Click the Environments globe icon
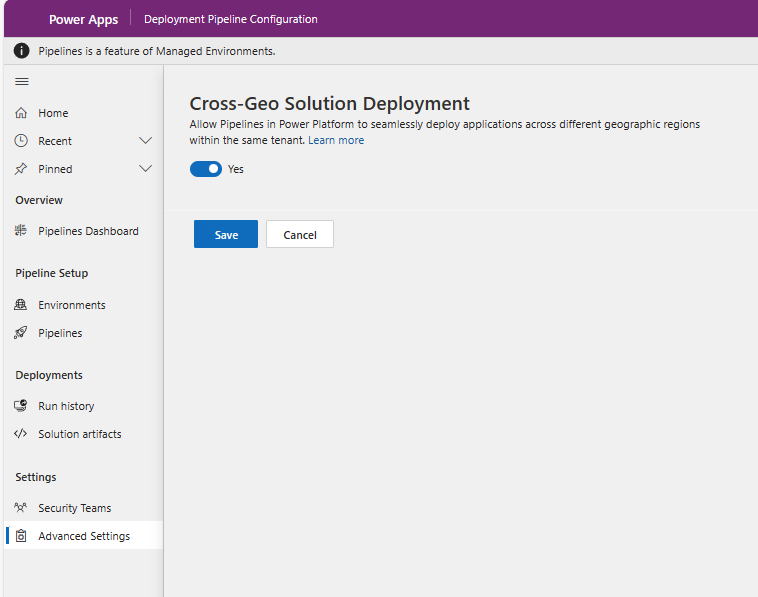 click(x=21, y=305)
